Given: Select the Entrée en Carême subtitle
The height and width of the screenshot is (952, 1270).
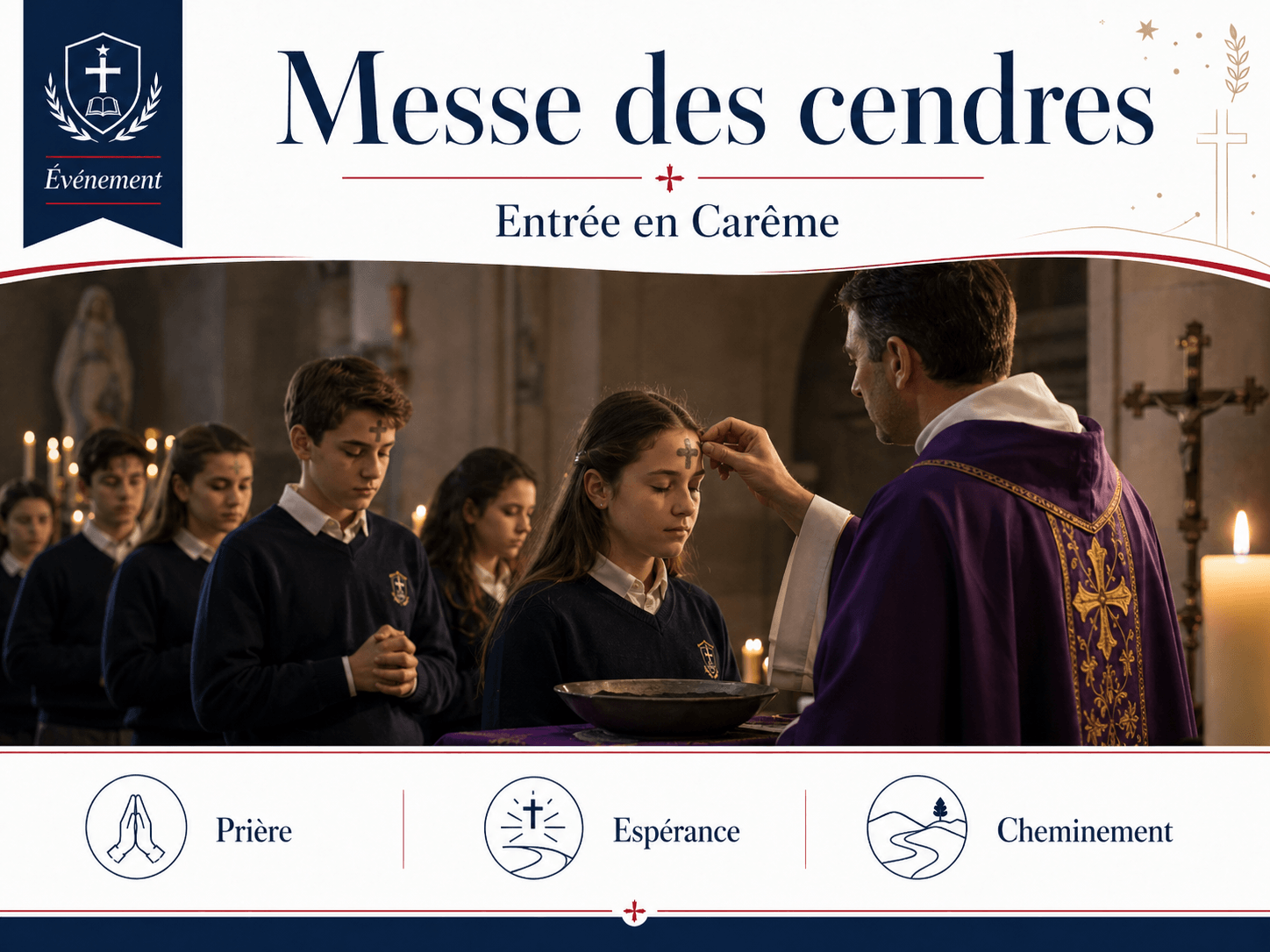Looking at the screenshot, I should pyautogui.click(x=667, y=222).
